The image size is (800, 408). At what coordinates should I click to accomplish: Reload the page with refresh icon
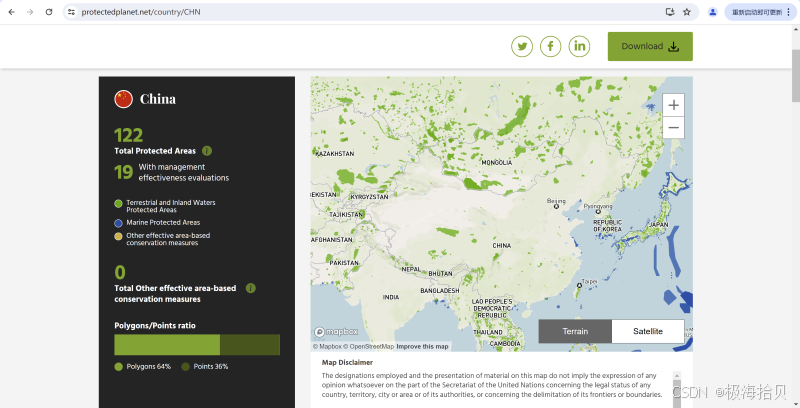tap(49, 12)
